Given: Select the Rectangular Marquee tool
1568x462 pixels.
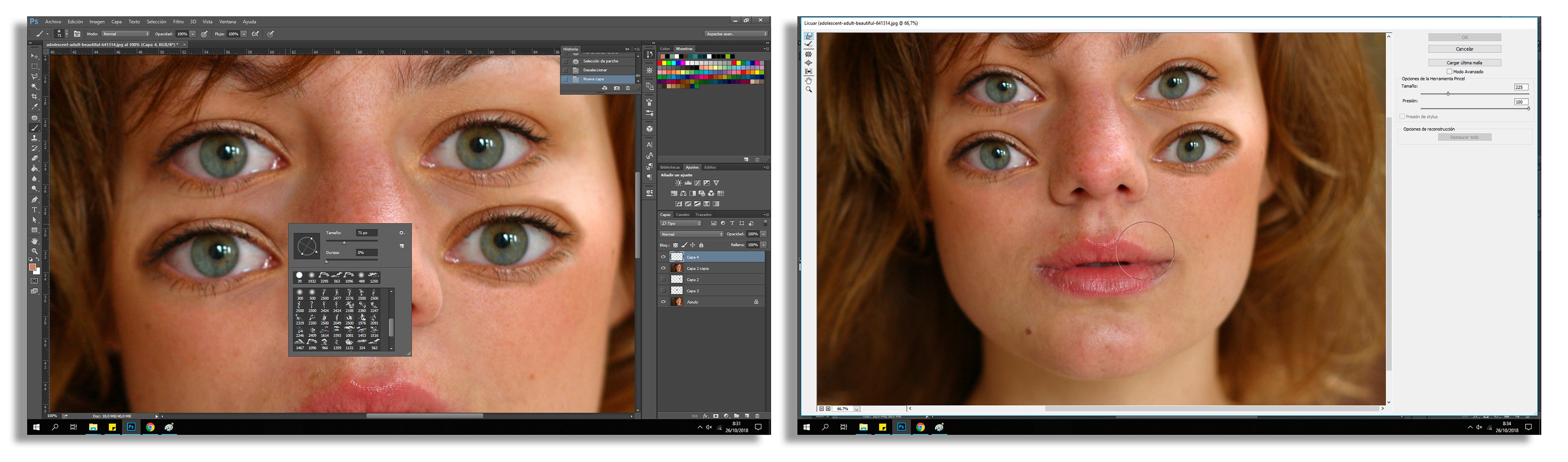Looking at the screenshot, I should 35,66.
